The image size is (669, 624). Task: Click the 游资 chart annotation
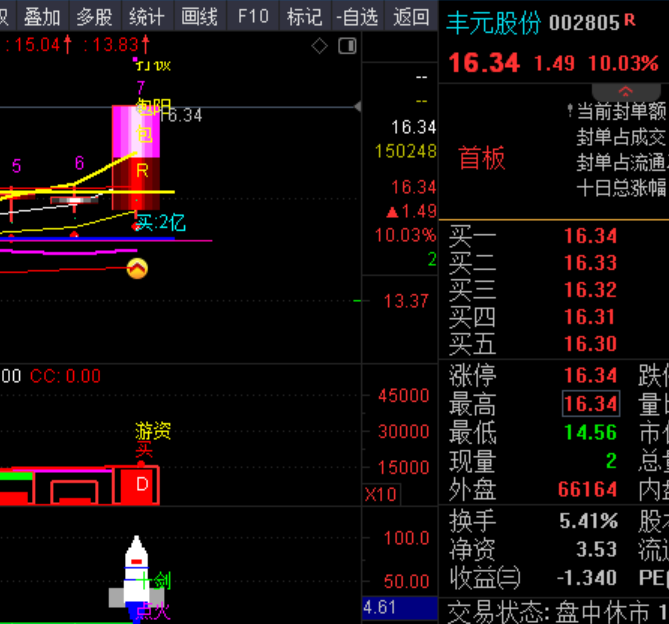click(153, 431)
